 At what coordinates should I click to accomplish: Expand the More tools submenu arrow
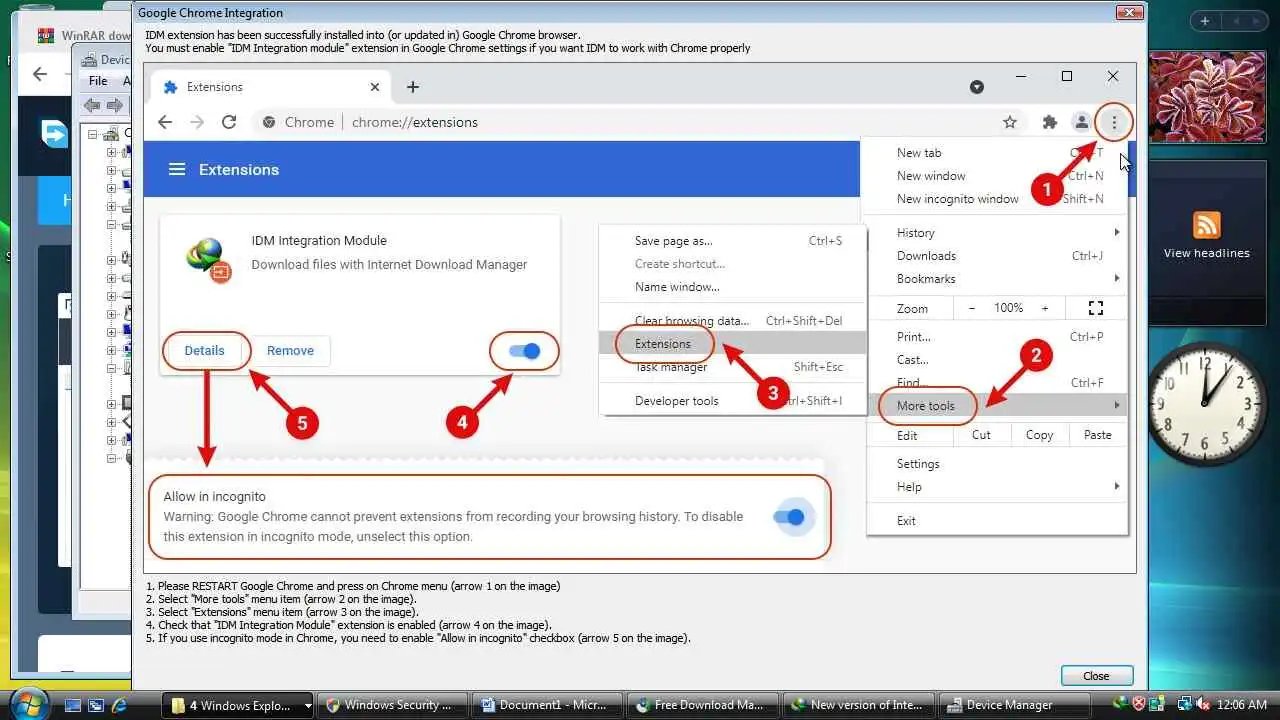point(1117,406)
